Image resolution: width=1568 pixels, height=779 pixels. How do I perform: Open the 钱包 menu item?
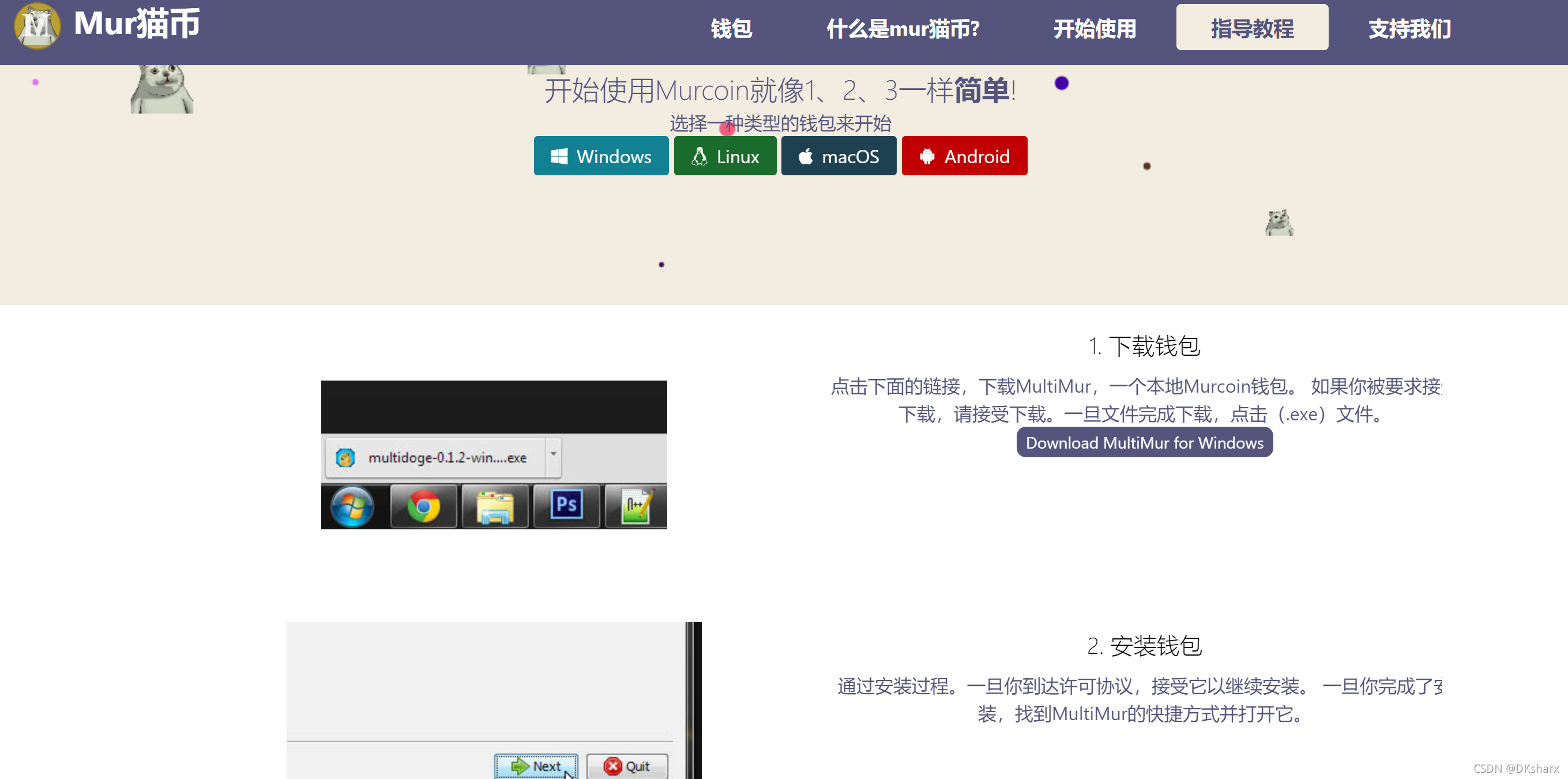[731, 29]
